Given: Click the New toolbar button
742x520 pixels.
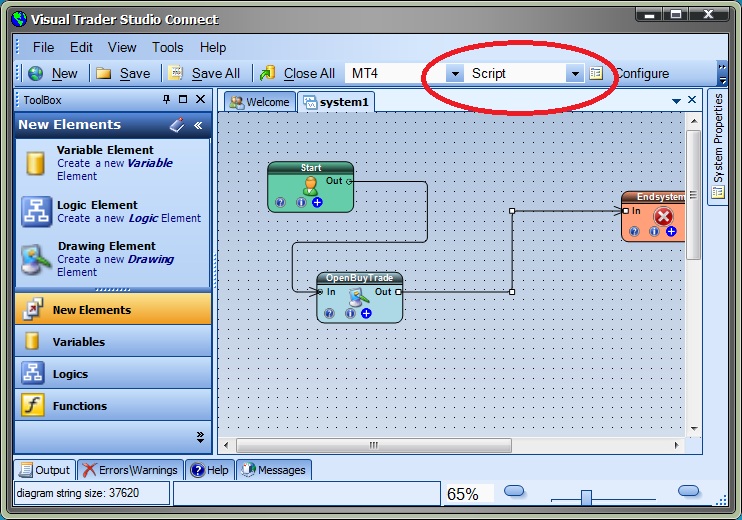Looking at the screenshot, I should click(x=53, y=73).
